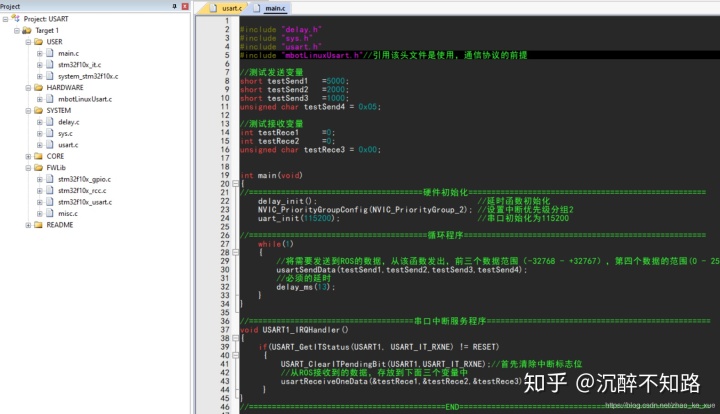Image resolution: width=720 pixels, height=414 pixels.
Task: Expand usart.c file dependencies in tree
Action: pyautogui.click(x=39, y=145)
